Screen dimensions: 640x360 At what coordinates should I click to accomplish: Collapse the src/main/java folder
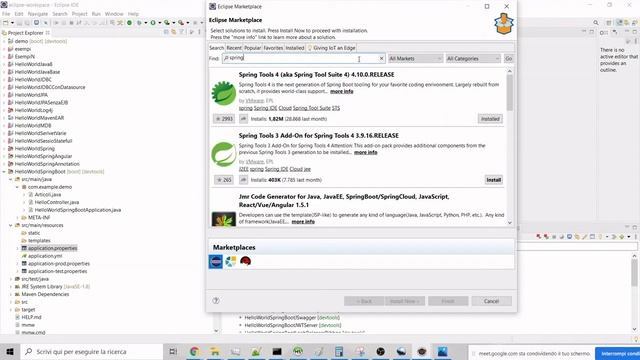click(11, 179)
